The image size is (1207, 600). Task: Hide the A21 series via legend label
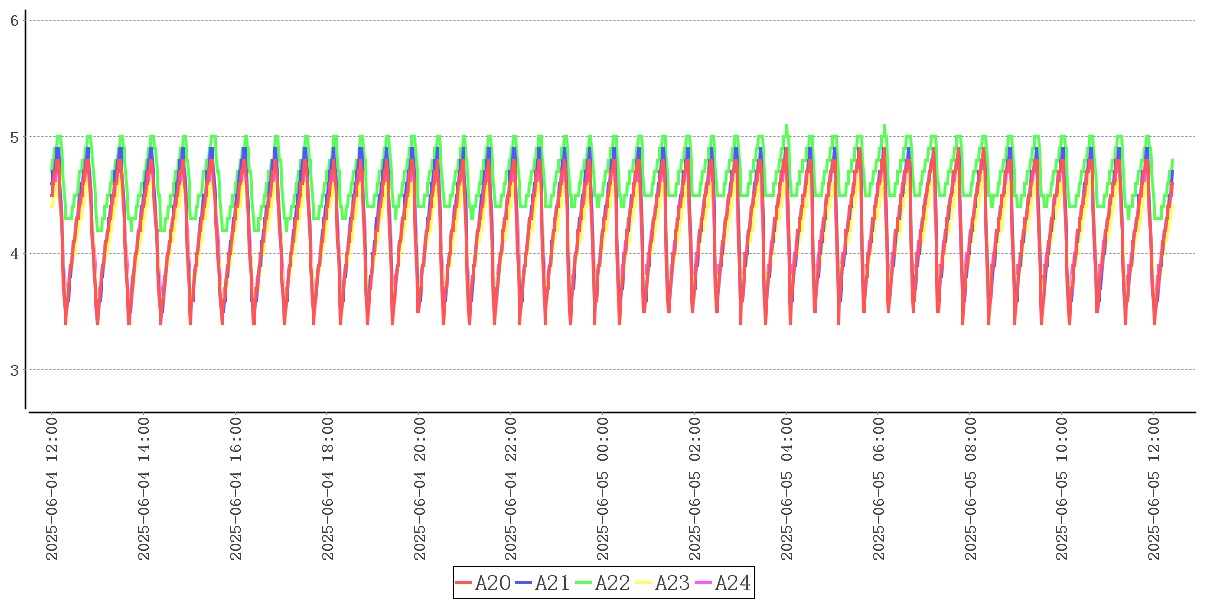pyautogui.click(x=553, y=583)
